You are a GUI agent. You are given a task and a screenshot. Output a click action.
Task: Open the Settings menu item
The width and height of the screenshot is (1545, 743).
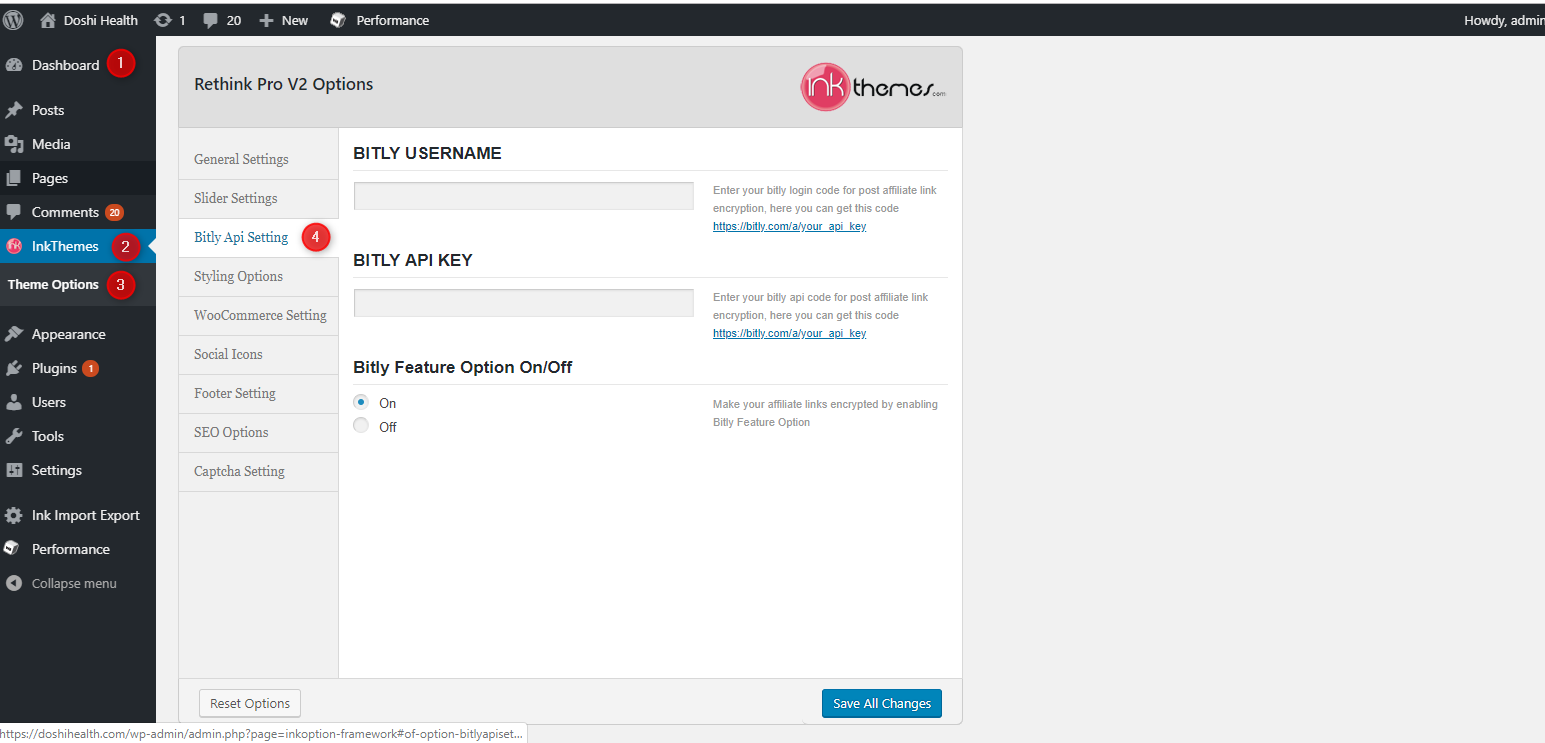pyautogui.click(x=78, y=470)
